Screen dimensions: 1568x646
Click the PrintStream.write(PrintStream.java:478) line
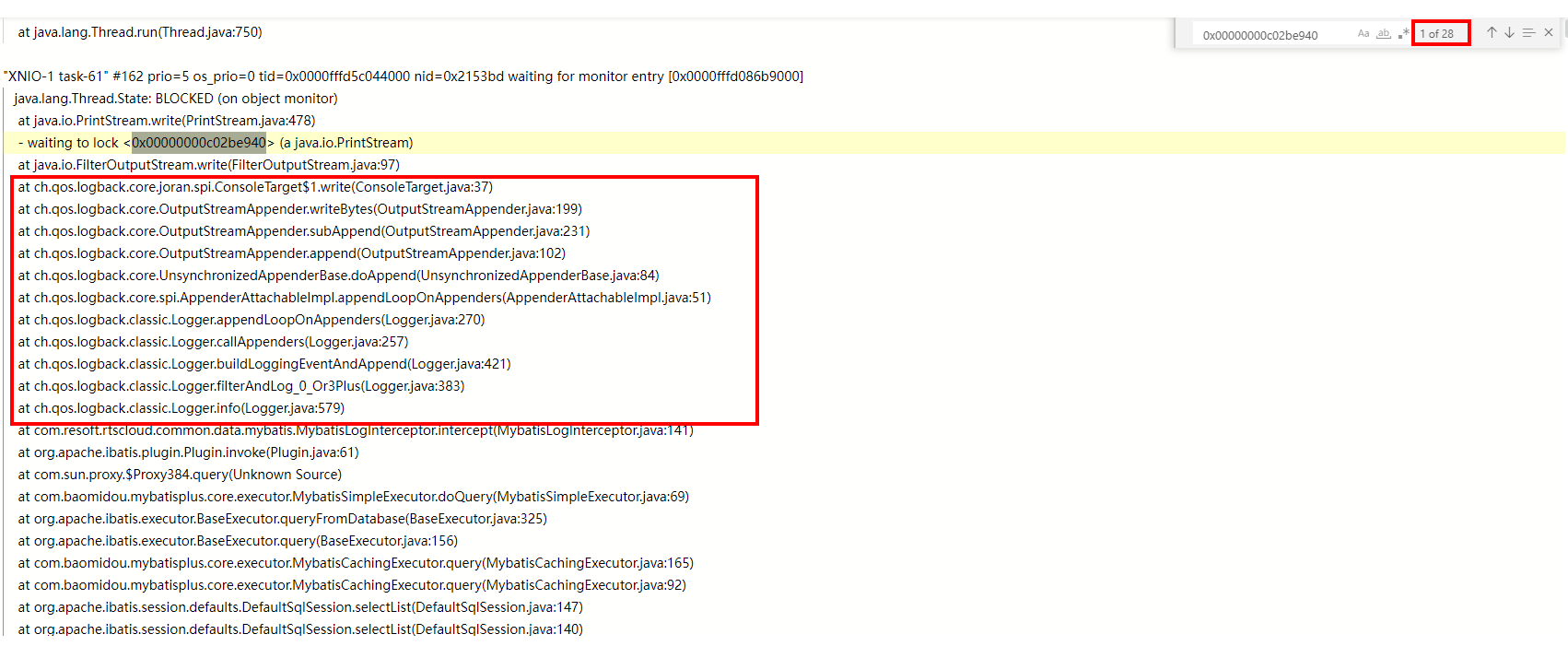(x=167, y=121)
